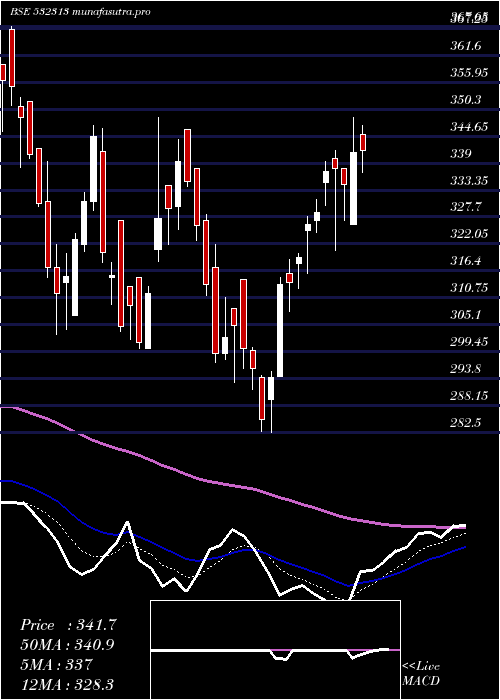Click the 344.65 price axis label
Viewport: 500px width, 700px height.
[x=469, y=127]
